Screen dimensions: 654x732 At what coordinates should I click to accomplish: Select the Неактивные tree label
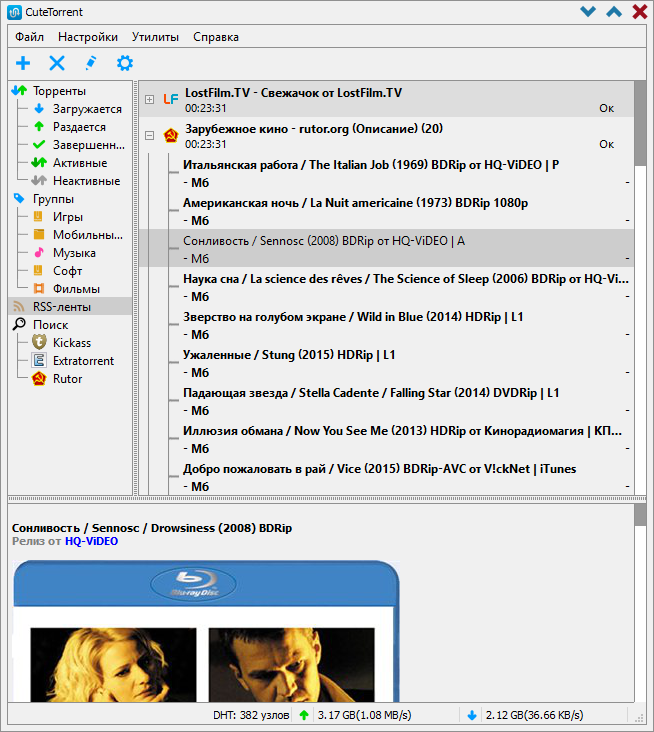click(x=86, y=181)
